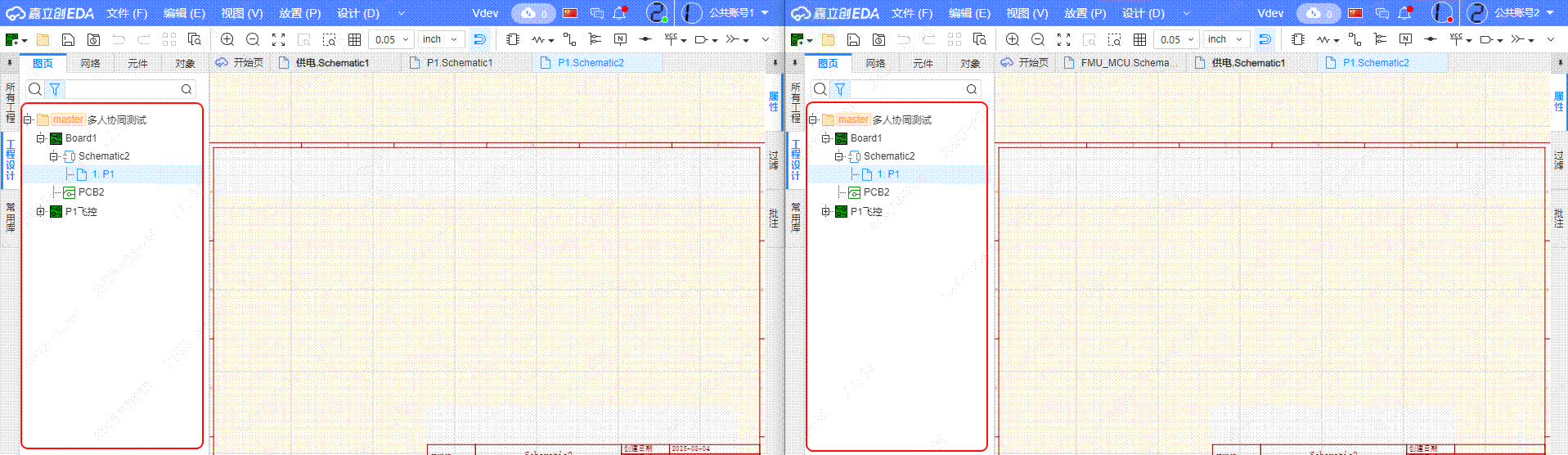Click the cloud sync counter button in left header
This screenshot has width=1568, height=455.
coord(533,13)
